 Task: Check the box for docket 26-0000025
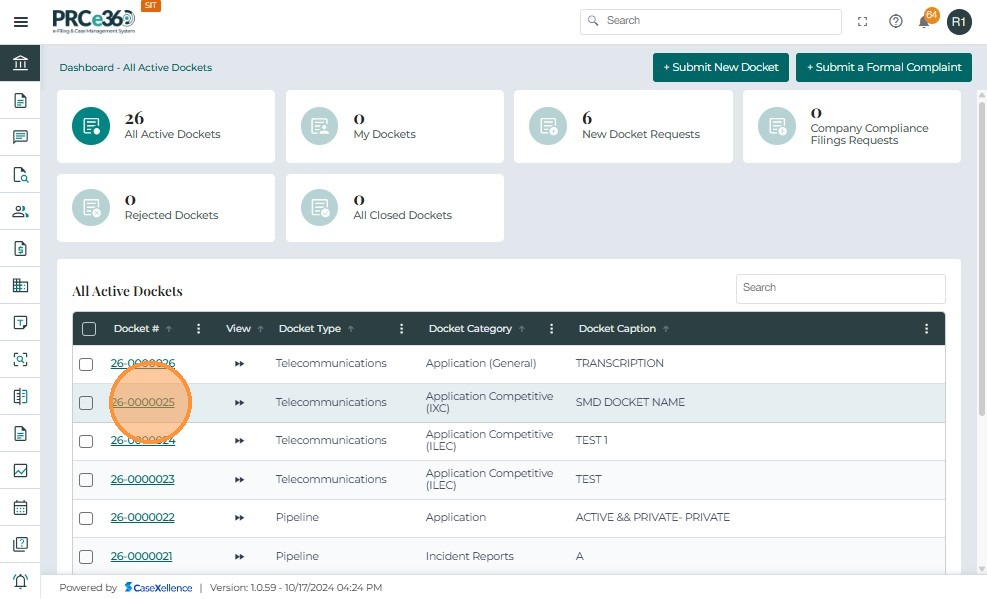(x=86, y=403)
